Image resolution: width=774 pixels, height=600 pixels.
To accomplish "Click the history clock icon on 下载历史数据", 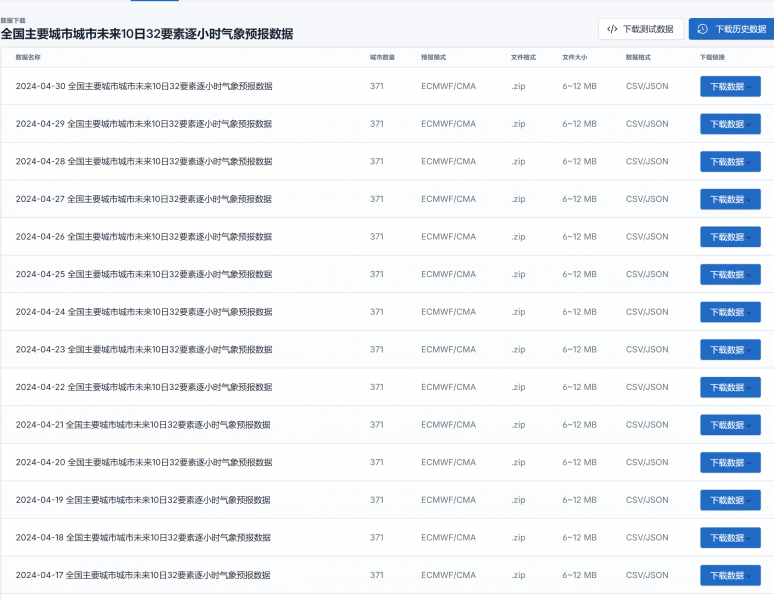I will point(703,29).
